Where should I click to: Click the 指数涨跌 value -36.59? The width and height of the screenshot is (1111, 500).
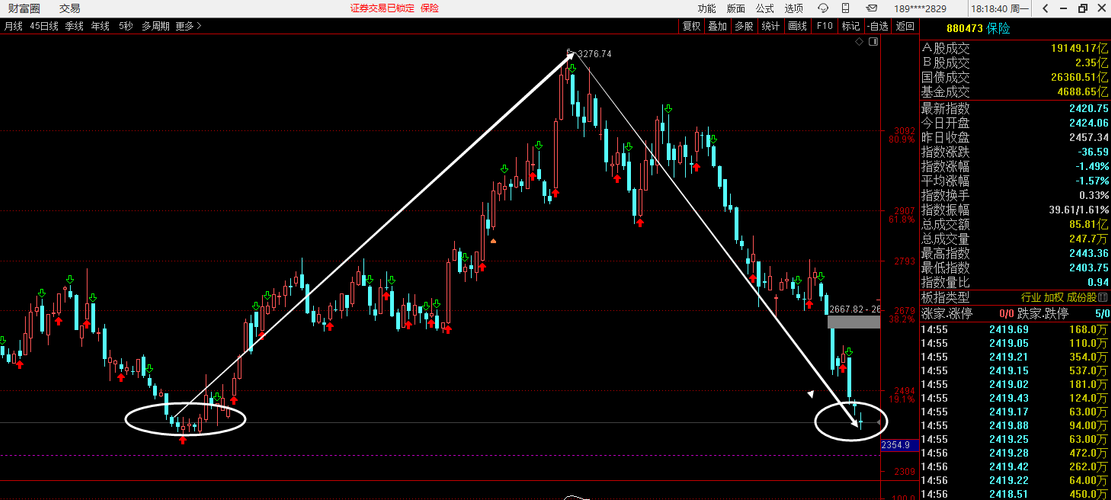click(x=1092, y=152)
